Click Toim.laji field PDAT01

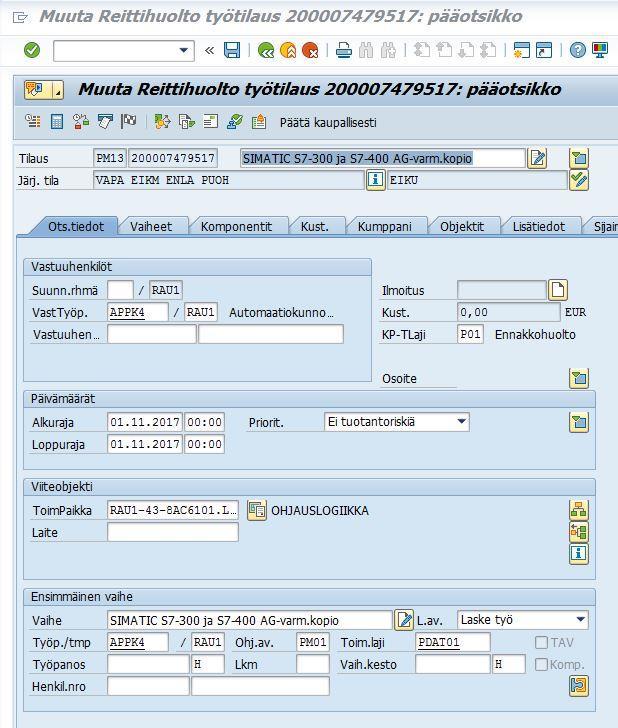coord(453,643)
